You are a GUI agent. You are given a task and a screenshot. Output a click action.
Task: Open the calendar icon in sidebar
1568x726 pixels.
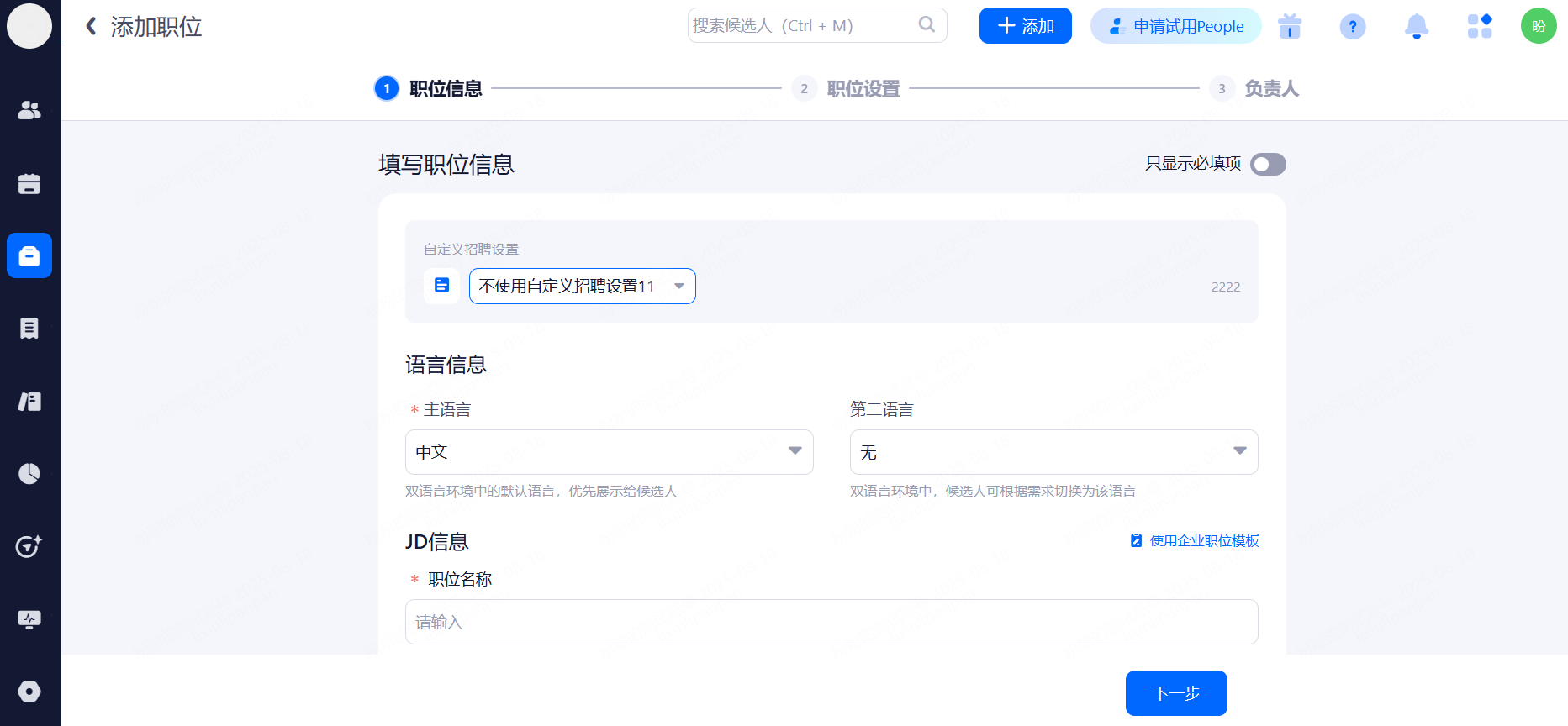(29, 184)
